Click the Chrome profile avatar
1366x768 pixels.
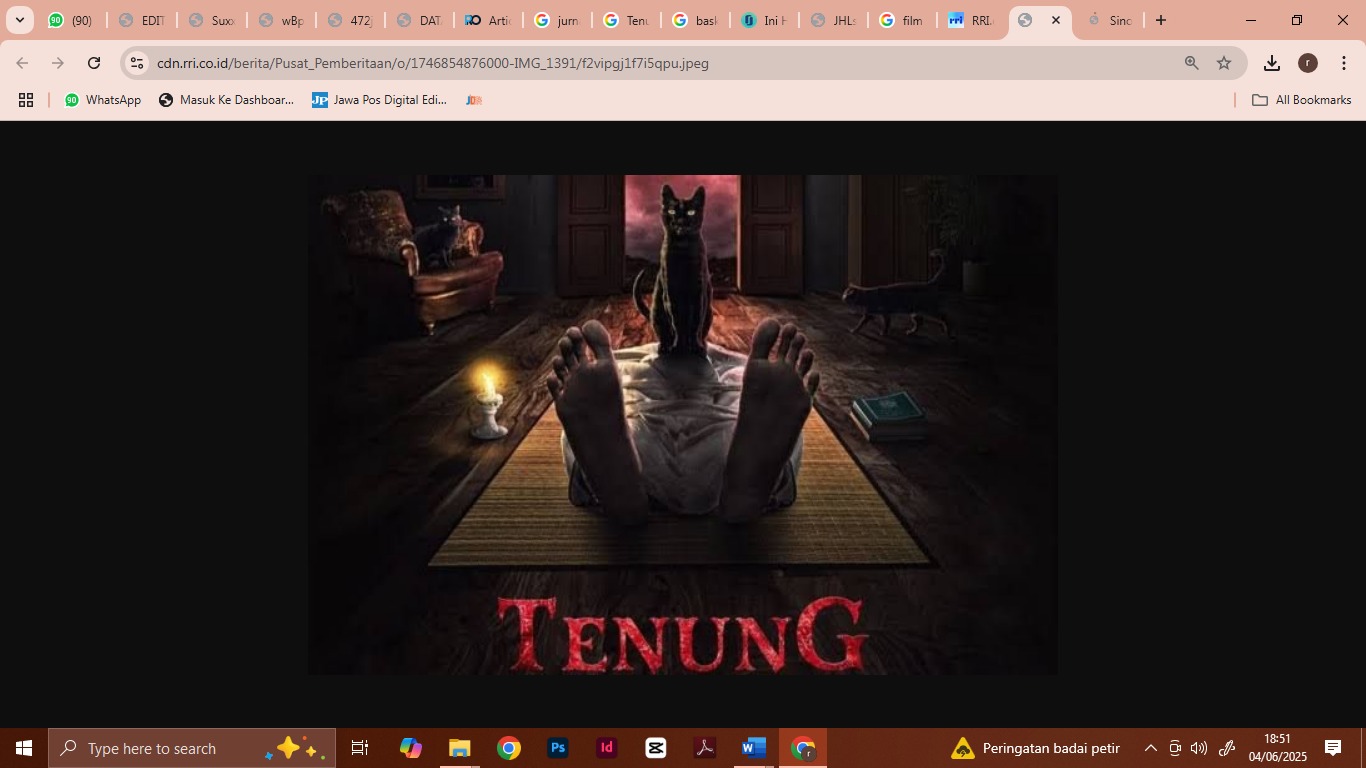[1307, 62]
